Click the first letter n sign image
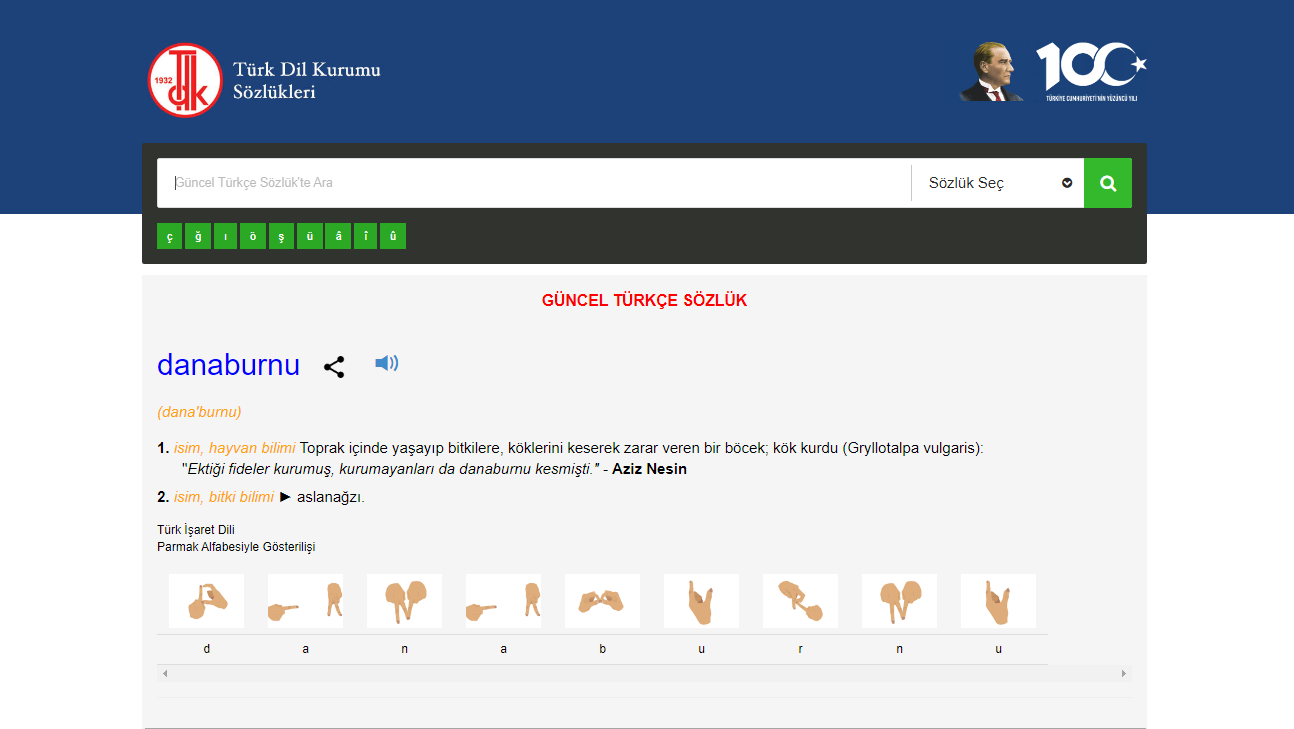 pos(404,600)
